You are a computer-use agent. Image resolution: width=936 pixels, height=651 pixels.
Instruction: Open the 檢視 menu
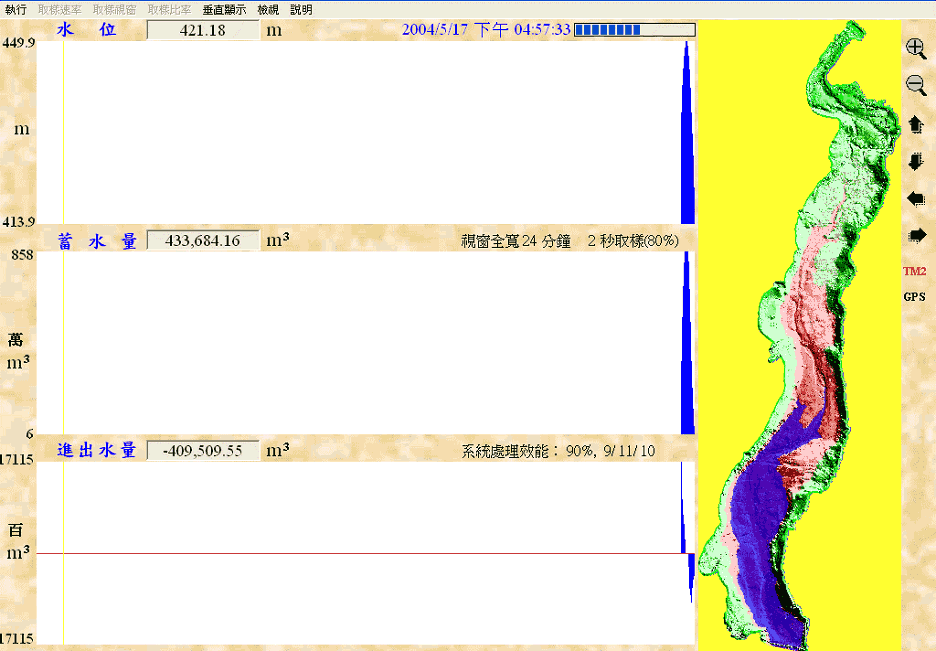[268, 9]
